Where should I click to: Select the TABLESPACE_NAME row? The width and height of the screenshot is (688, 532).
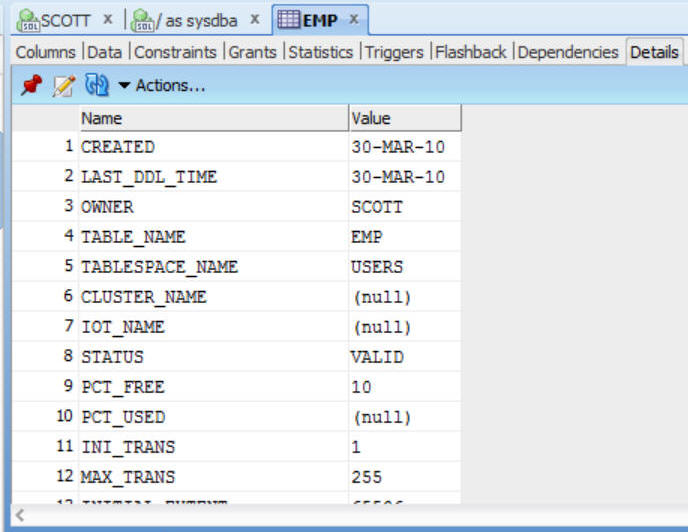tap(159, 267)
